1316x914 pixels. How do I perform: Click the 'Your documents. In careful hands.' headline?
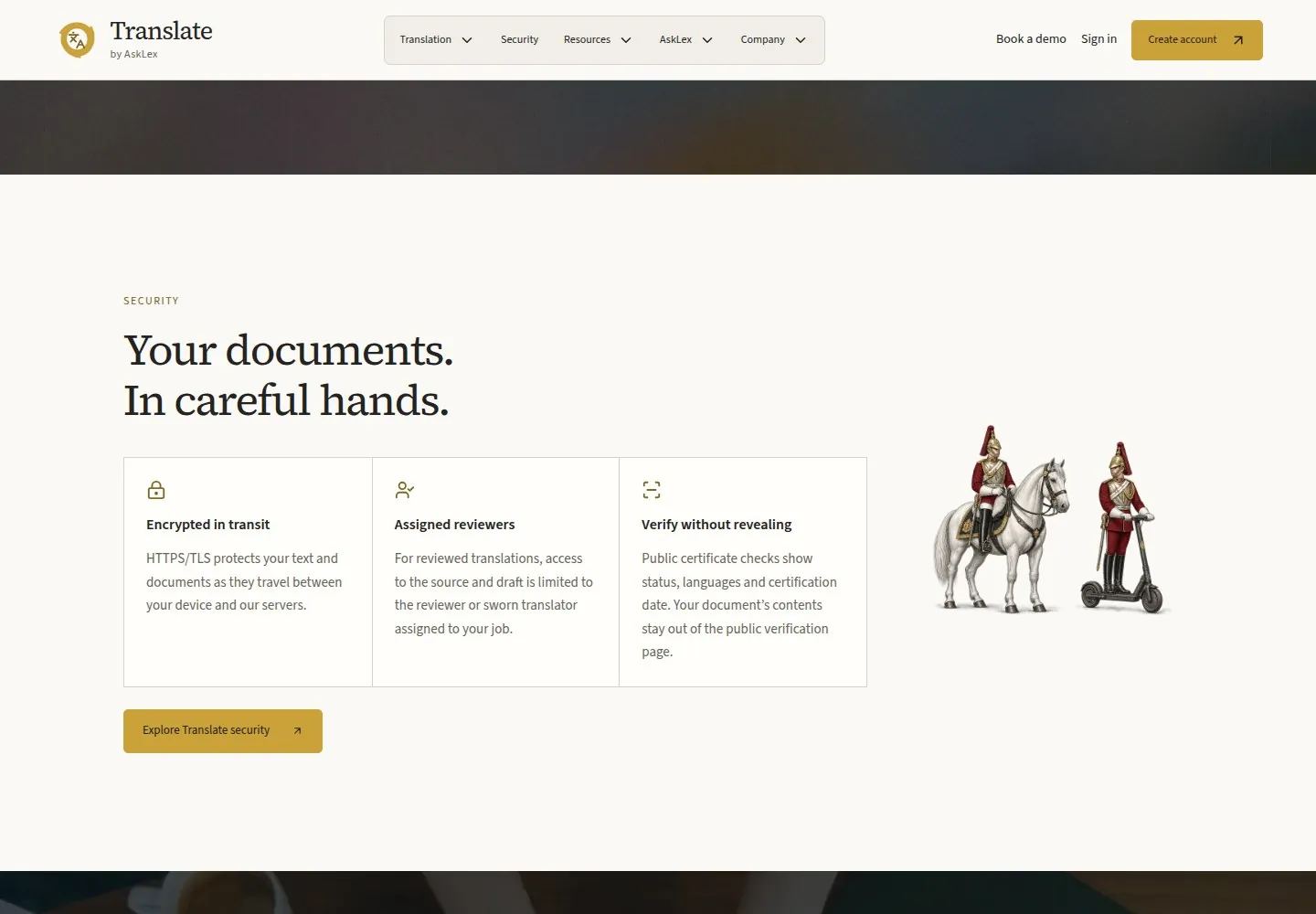288,376
